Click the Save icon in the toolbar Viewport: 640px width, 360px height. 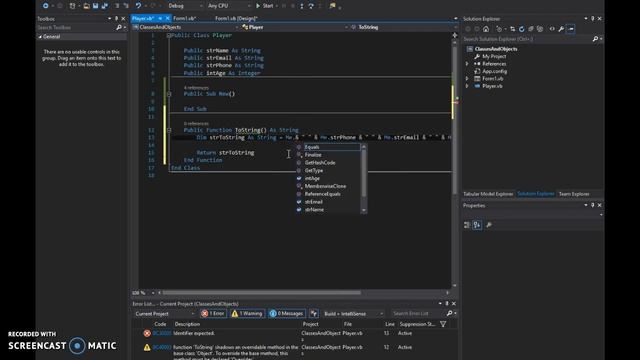click(x=96, y=6)
